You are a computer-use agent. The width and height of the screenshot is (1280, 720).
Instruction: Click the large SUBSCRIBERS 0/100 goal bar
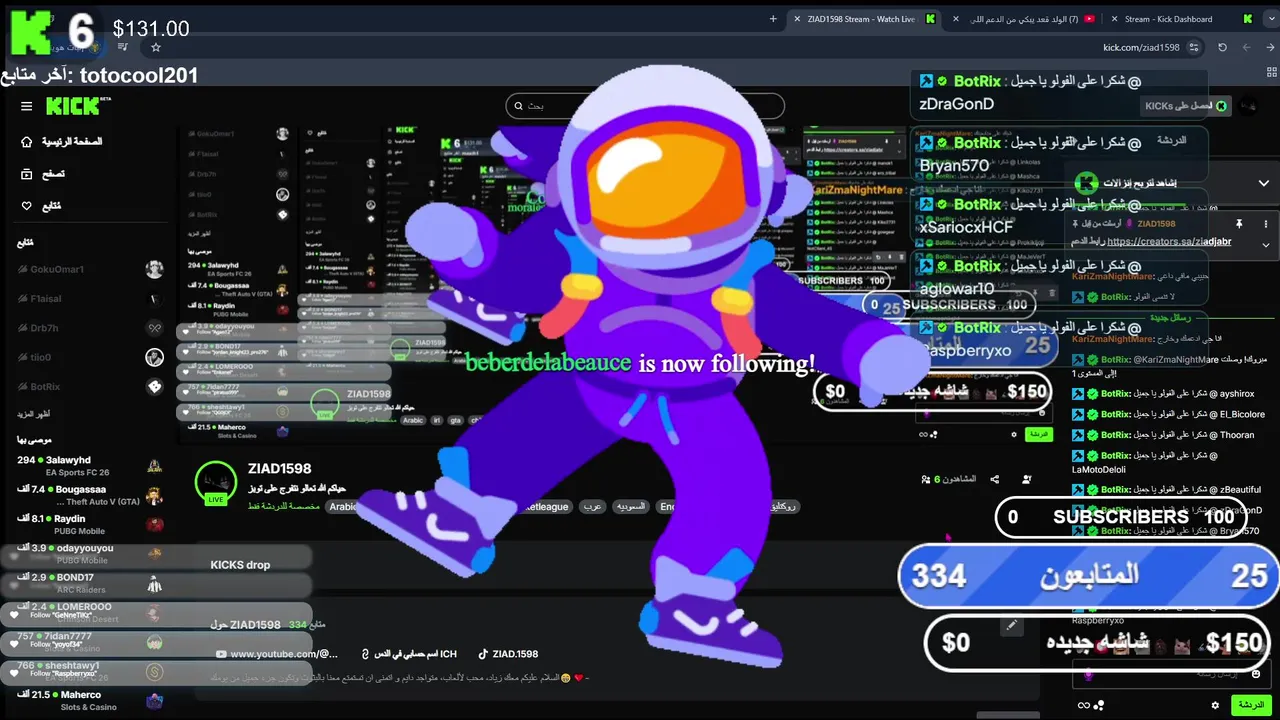(1123, 517)
